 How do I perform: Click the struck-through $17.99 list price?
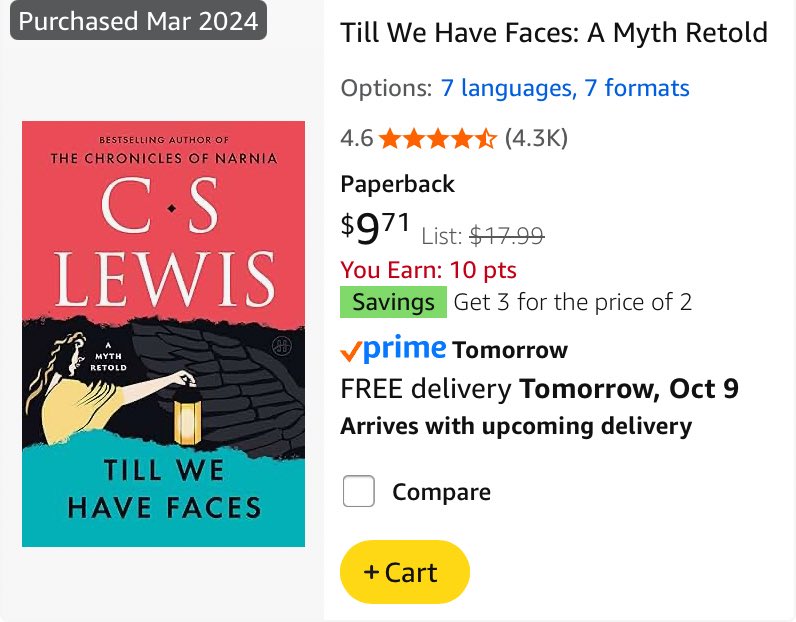click(x=507, y=236)
